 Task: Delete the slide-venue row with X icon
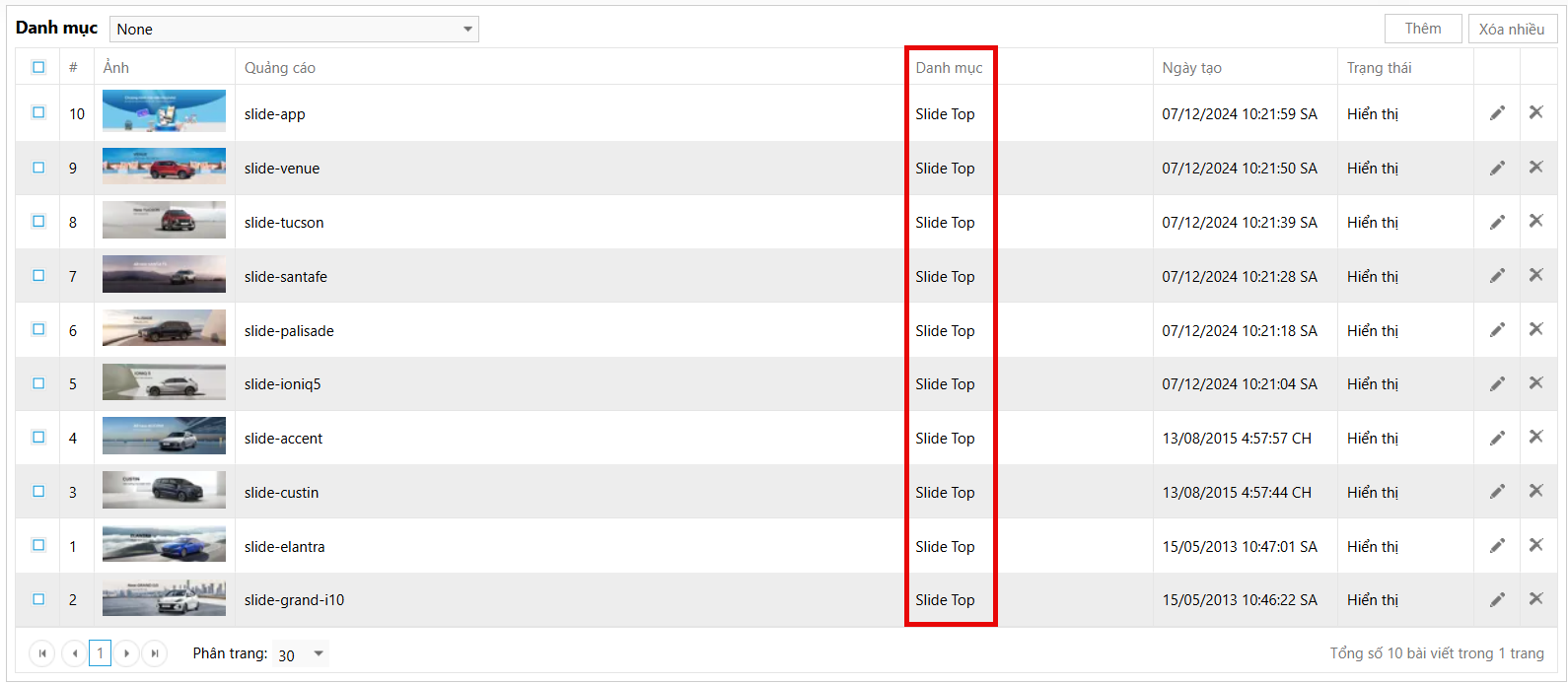pyautogui.click(x=1535, y=168)
